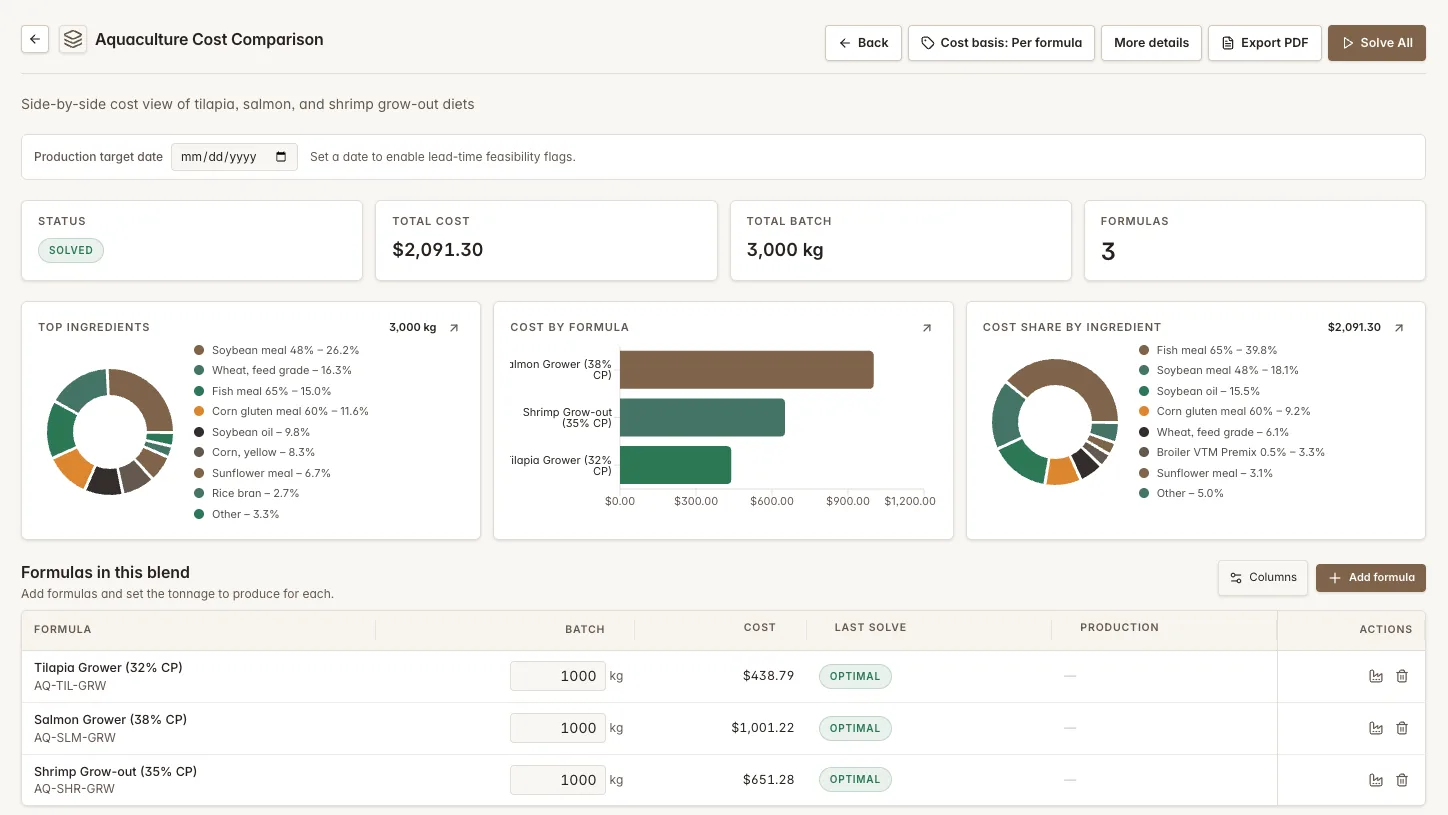Click the Production target date field
This screenshot has height=815, width=1448.
click(x=234, y=157)
